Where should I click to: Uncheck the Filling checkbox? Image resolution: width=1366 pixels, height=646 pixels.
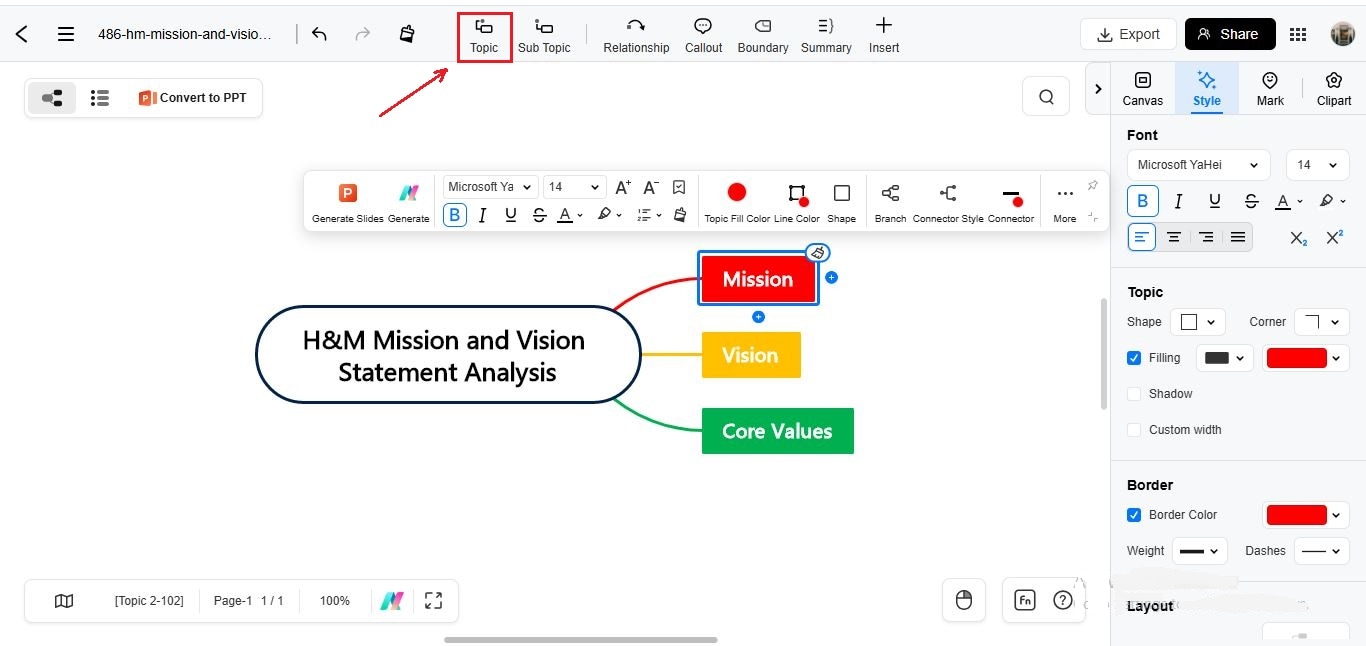[x=1134, y=358]
